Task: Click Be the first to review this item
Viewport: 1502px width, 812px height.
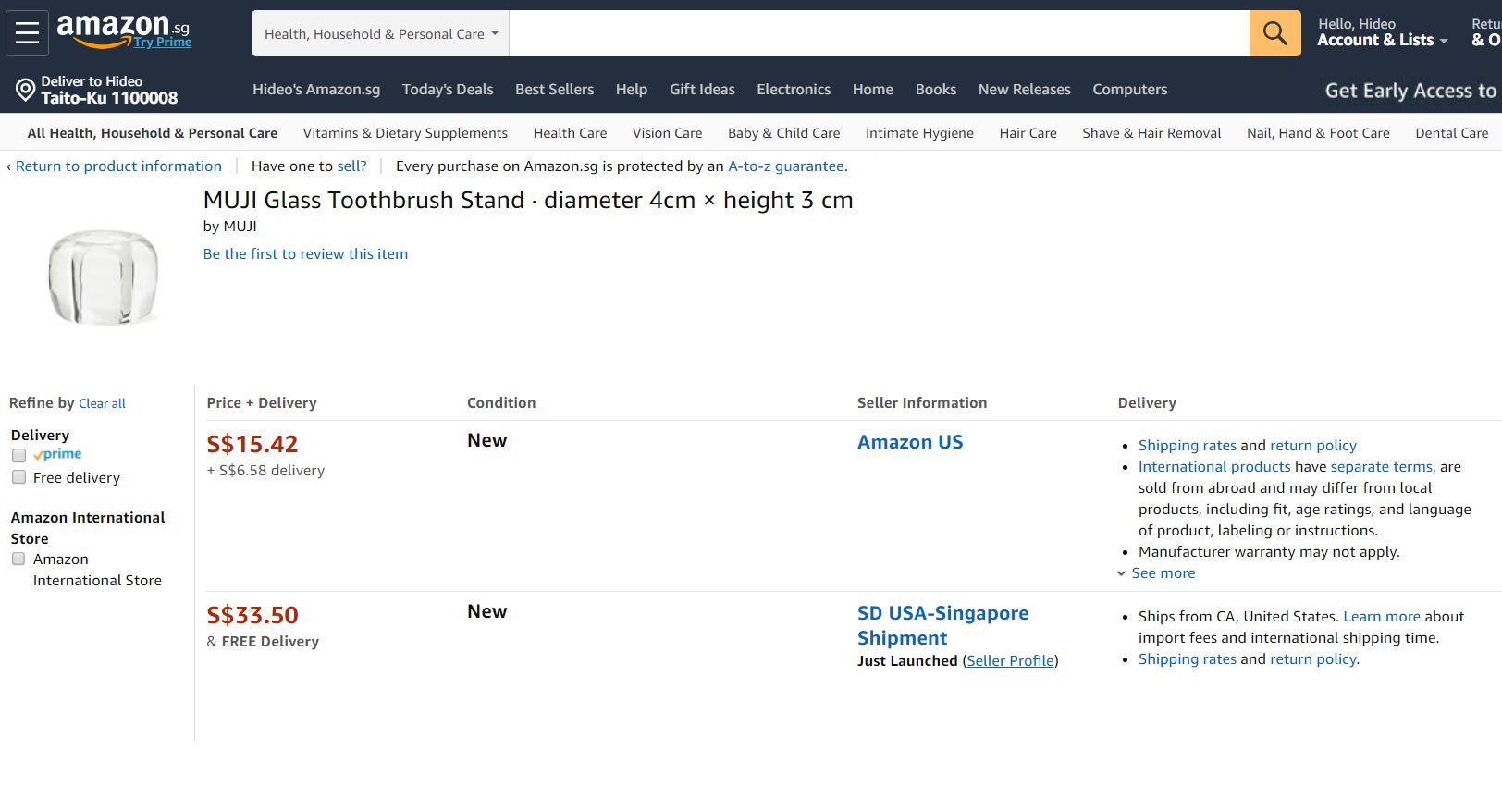Action: tap(306, 254)
